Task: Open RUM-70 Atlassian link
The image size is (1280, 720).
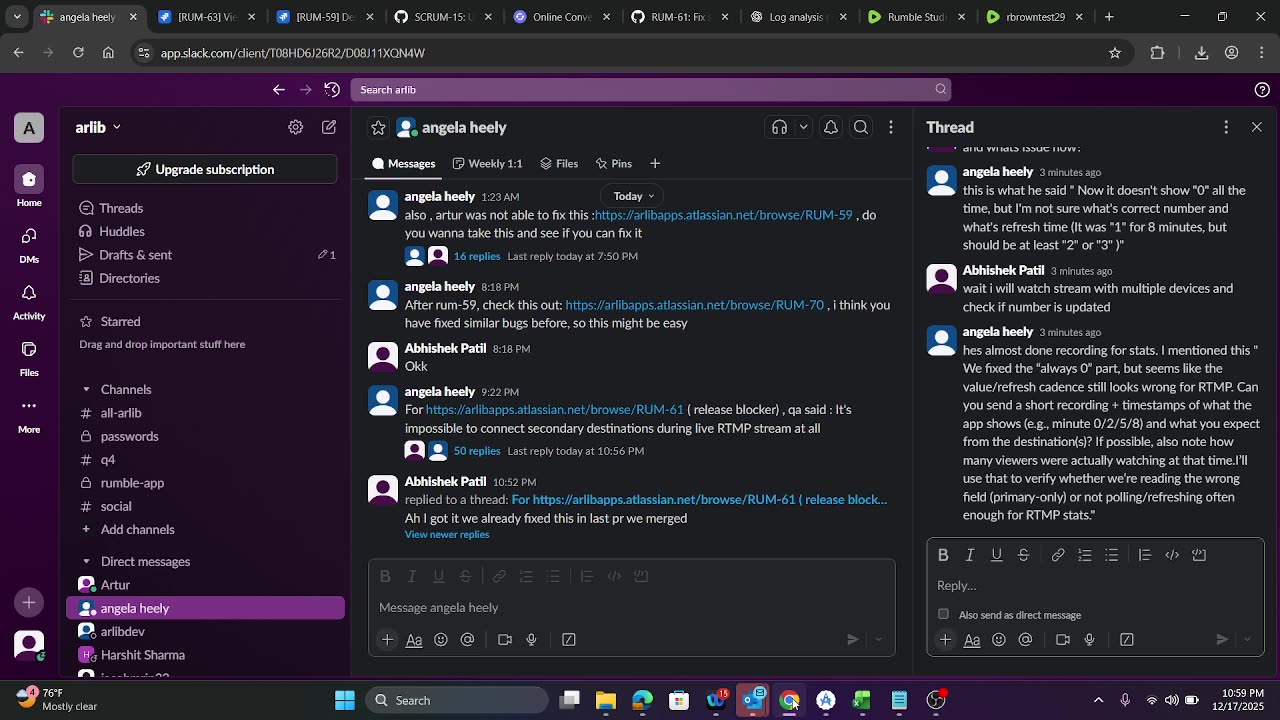Action: pos(695,305)
